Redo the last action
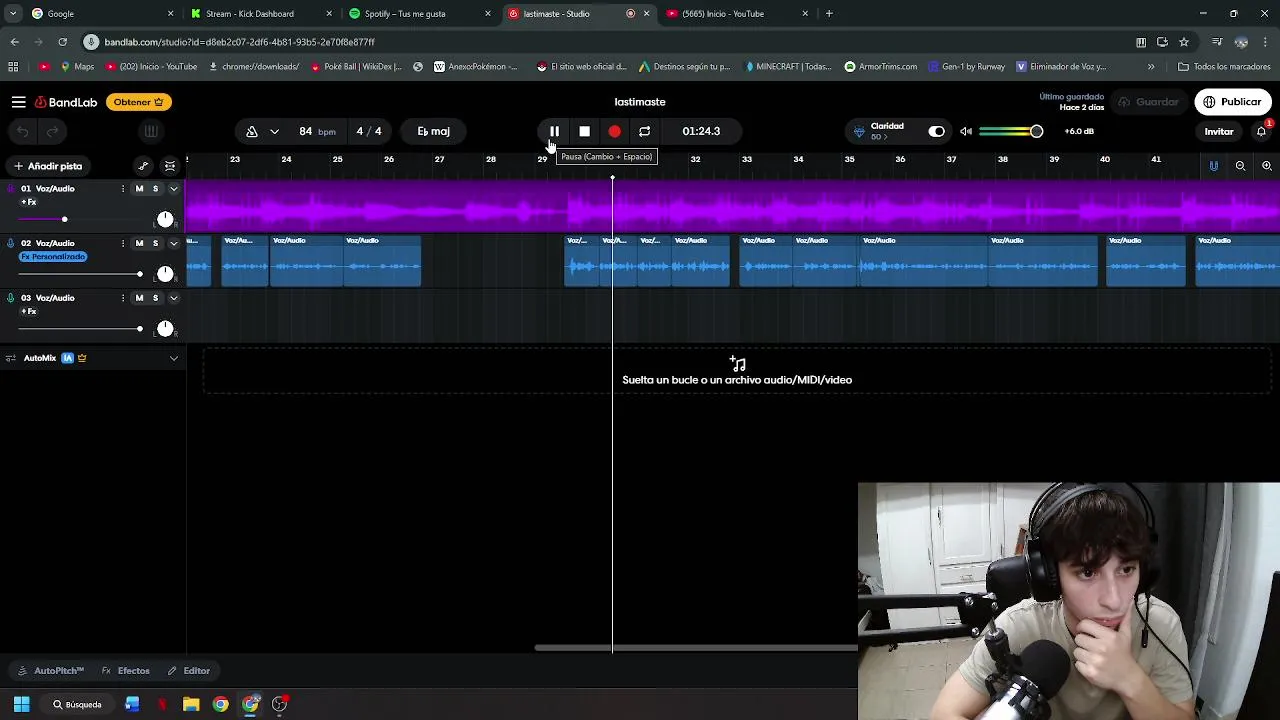1280x720 pixels. coord(52,131)
